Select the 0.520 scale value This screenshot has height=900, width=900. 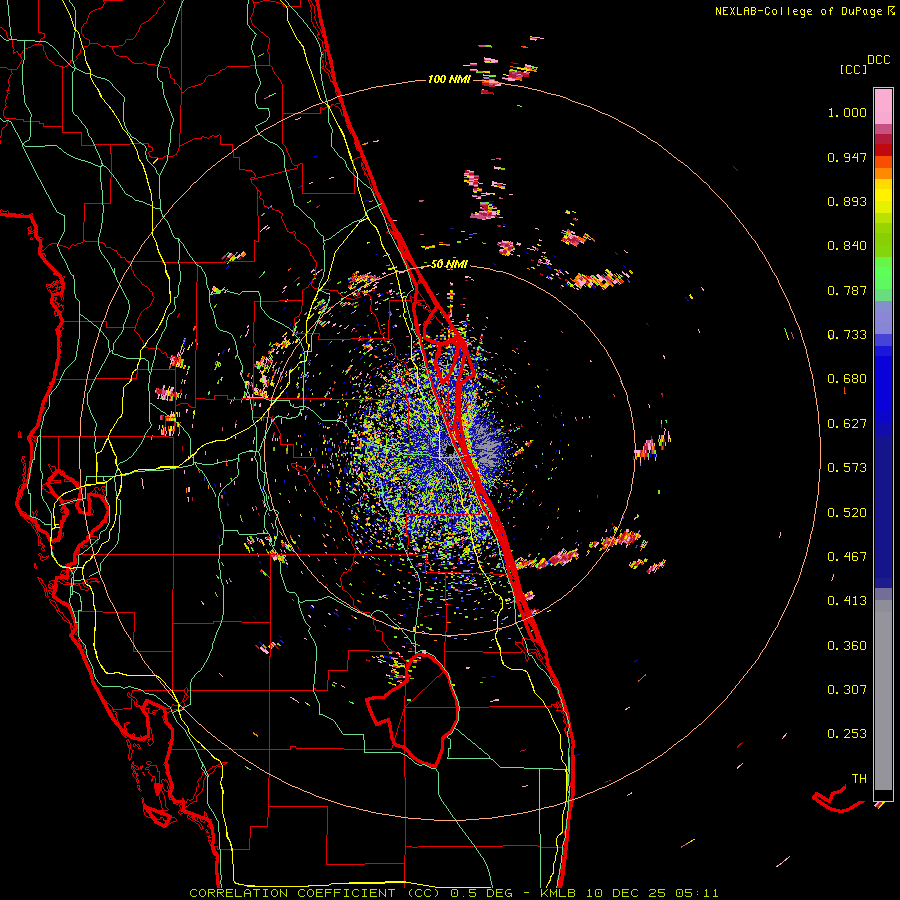pos(847,513)
